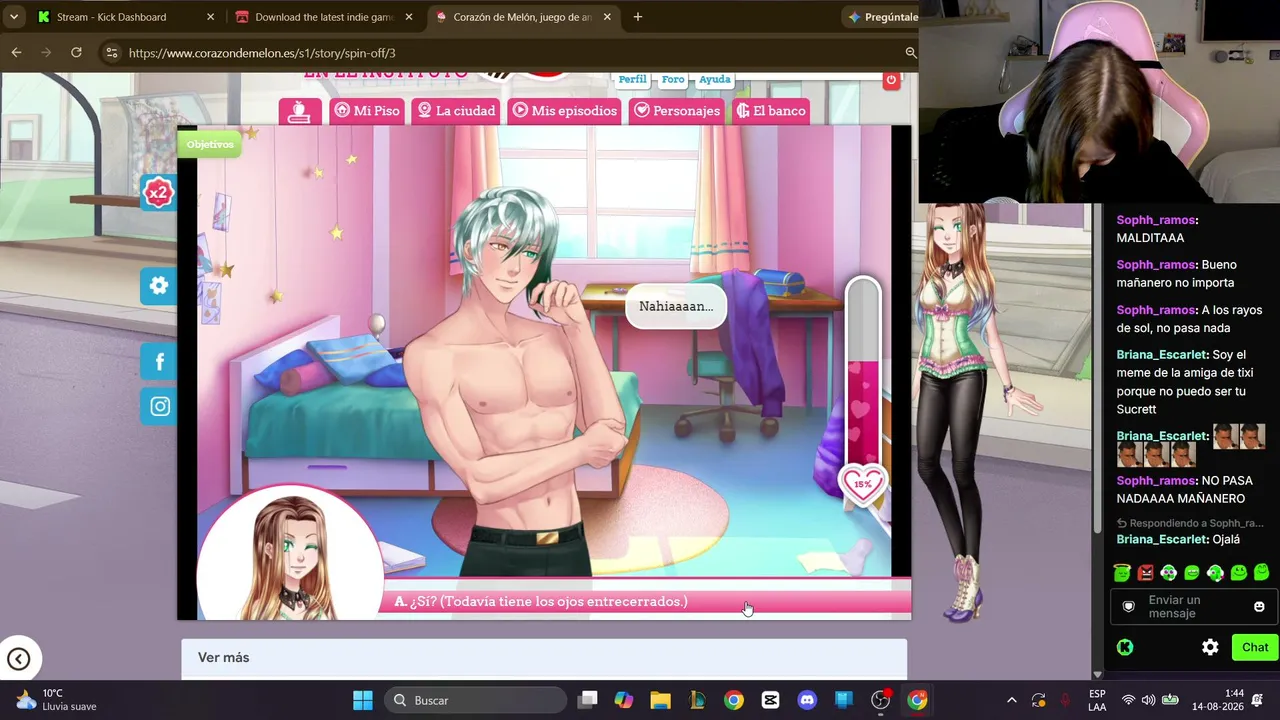Image resolution: width=1280 pixels, height=720 pixels.
Task: Click the Windows taskbar Buscar search box
Action: pos(475,700)
